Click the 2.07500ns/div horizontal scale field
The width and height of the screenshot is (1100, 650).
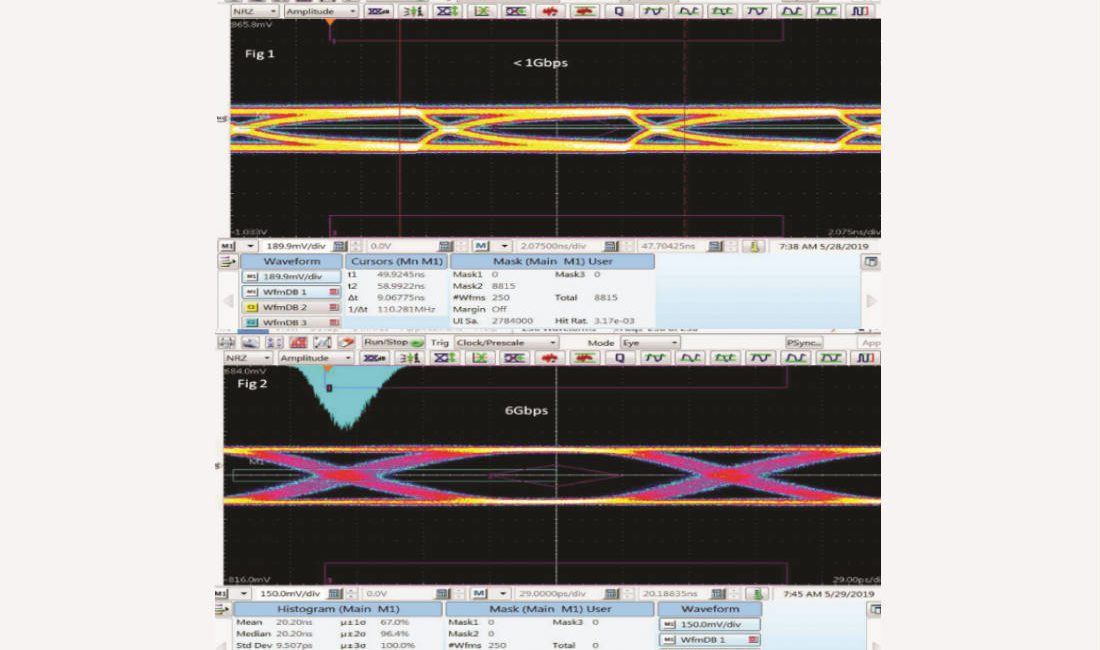(559, 246)
